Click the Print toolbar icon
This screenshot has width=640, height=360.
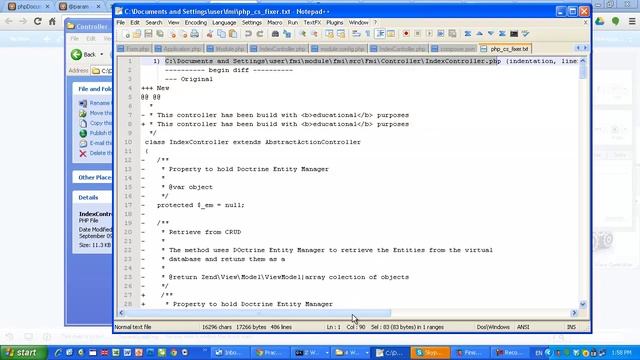(x=195, y=34)
